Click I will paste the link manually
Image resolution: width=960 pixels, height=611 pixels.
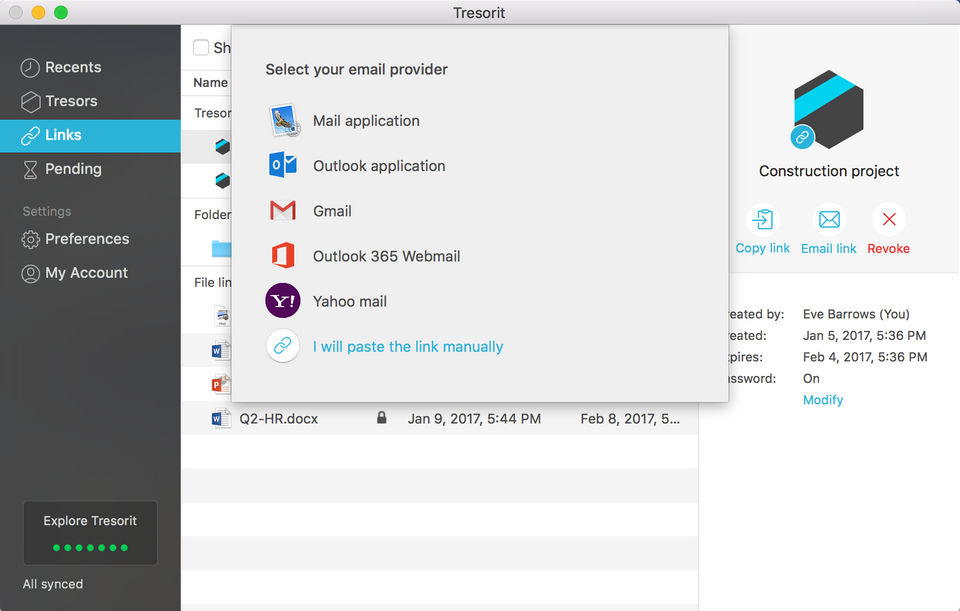pos(408,347)
